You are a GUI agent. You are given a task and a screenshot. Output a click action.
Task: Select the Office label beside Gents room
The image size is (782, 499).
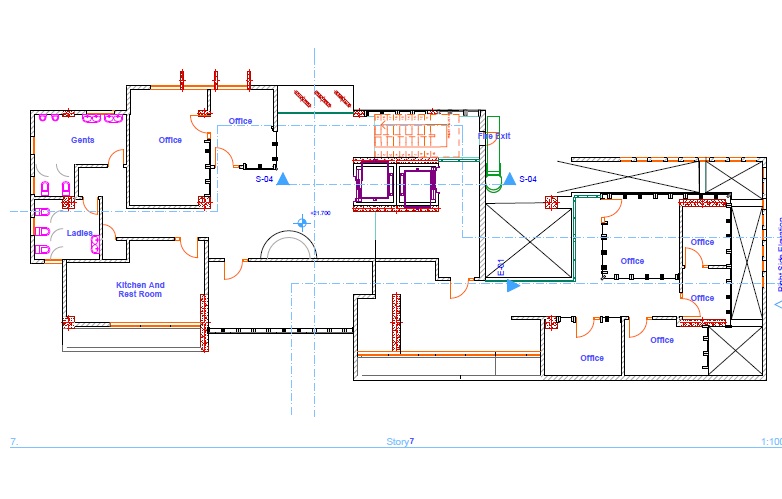click(x=170, y=140)
